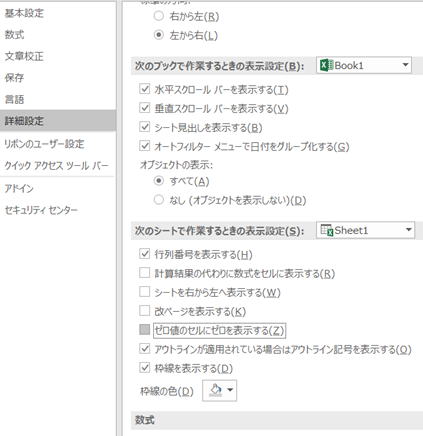Expand the 枠線の色 color picker arrow
This screenshot has height=436, width=423.
click(230, 390)
